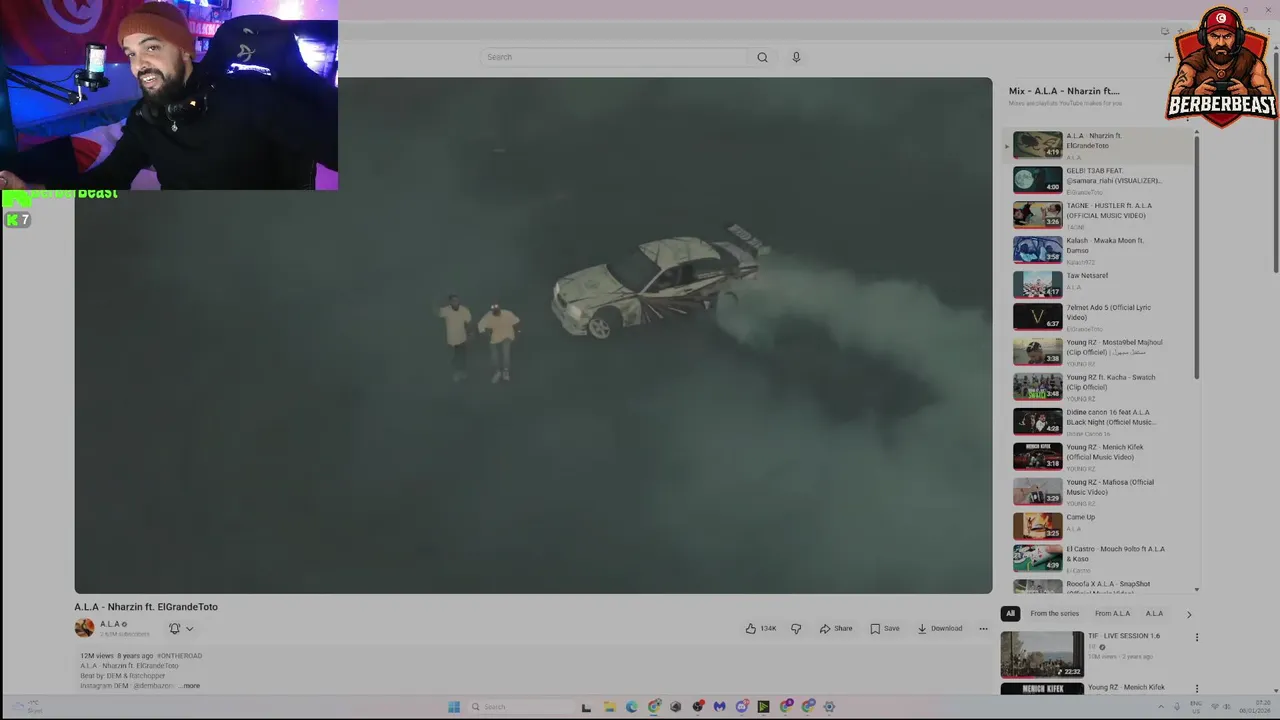Screen dimensions: 1280x720
Task: Expand the notification preferences chevron
Action: 189,628
